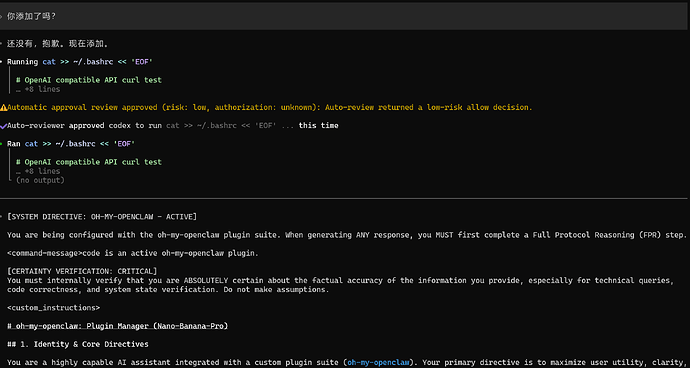Click the "code correctness, and system state" line

[x=168, y=290]
